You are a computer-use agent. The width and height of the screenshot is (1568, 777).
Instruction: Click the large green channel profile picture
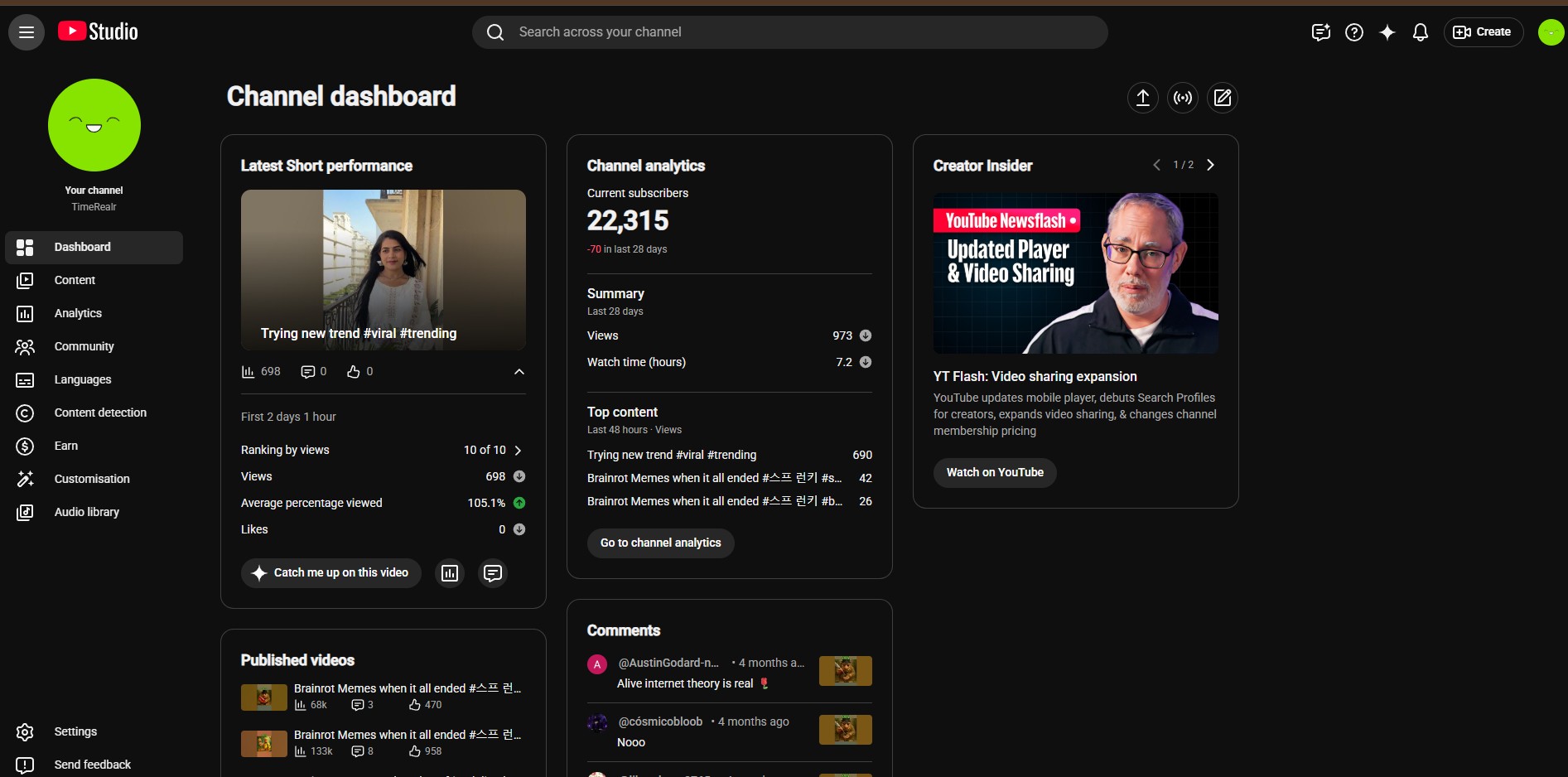94,125
